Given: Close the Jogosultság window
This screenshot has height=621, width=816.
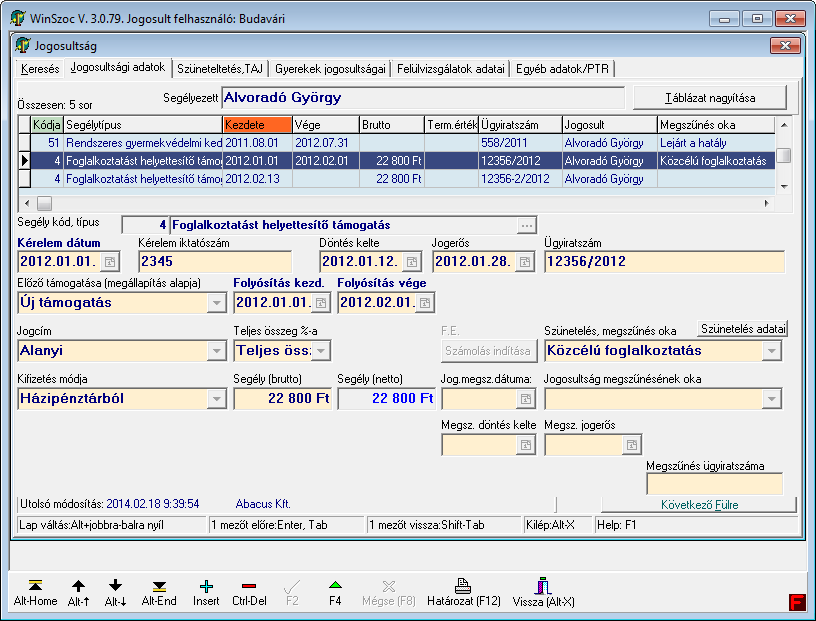Looking at the screenshot, I should [x=785, y=45].
